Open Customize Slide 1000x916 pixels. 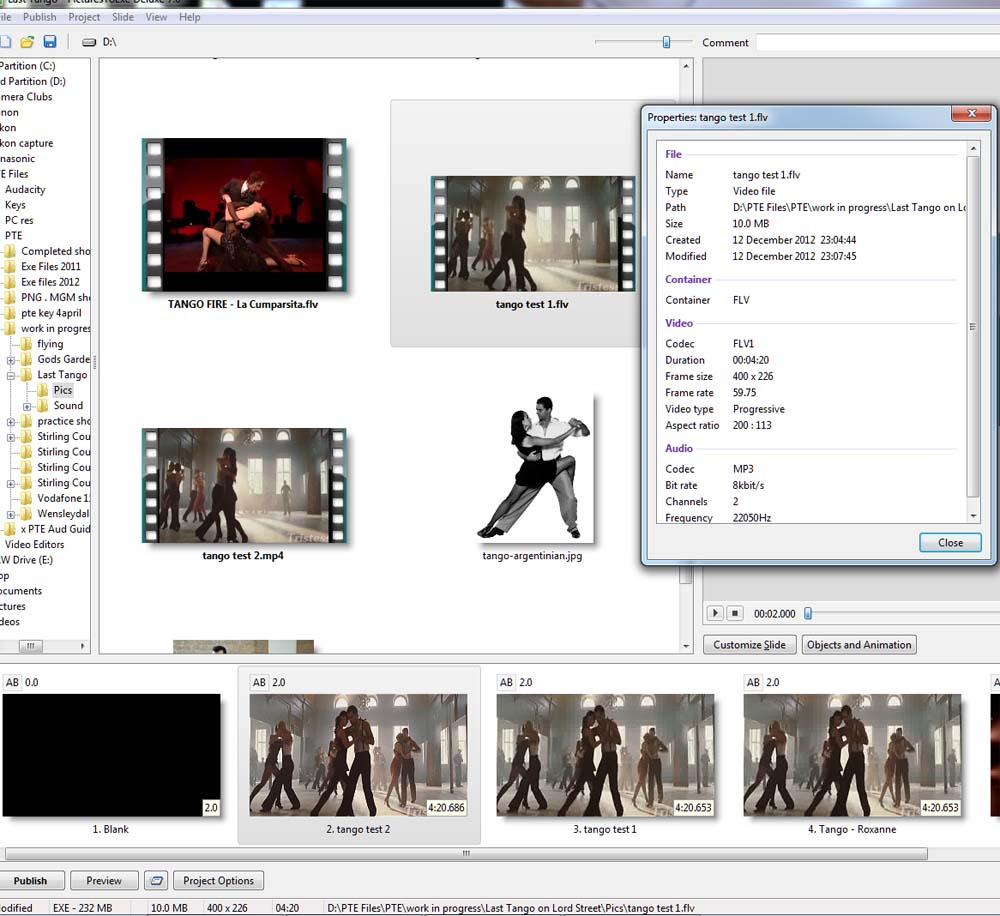(x=749, y=645)
